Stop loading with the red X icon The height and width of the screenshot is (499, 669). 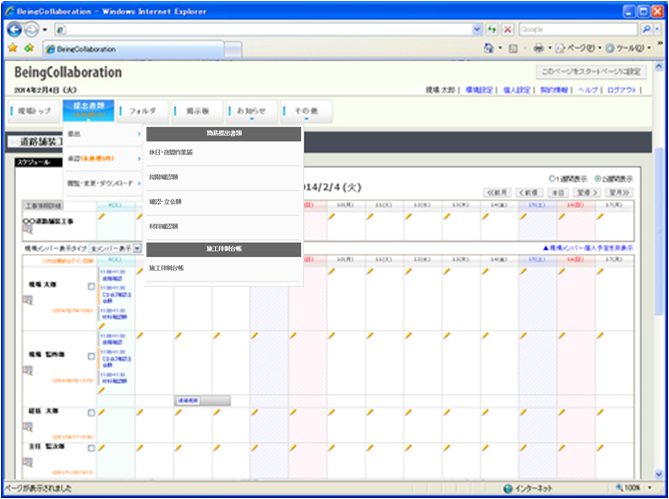coord(508,29)
